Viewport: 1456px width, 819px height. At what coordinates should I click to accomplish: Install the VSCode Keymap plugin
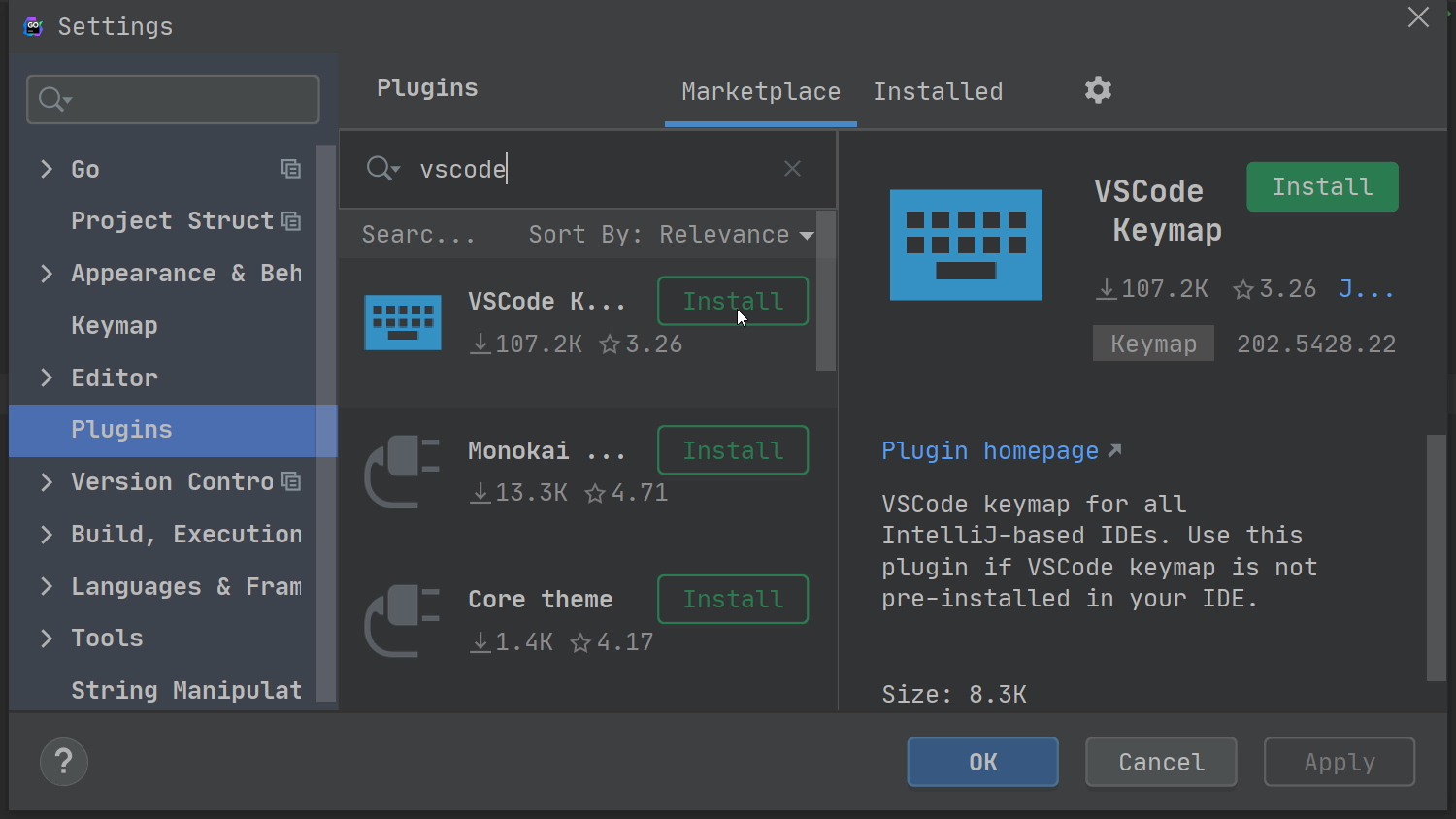1321,186
